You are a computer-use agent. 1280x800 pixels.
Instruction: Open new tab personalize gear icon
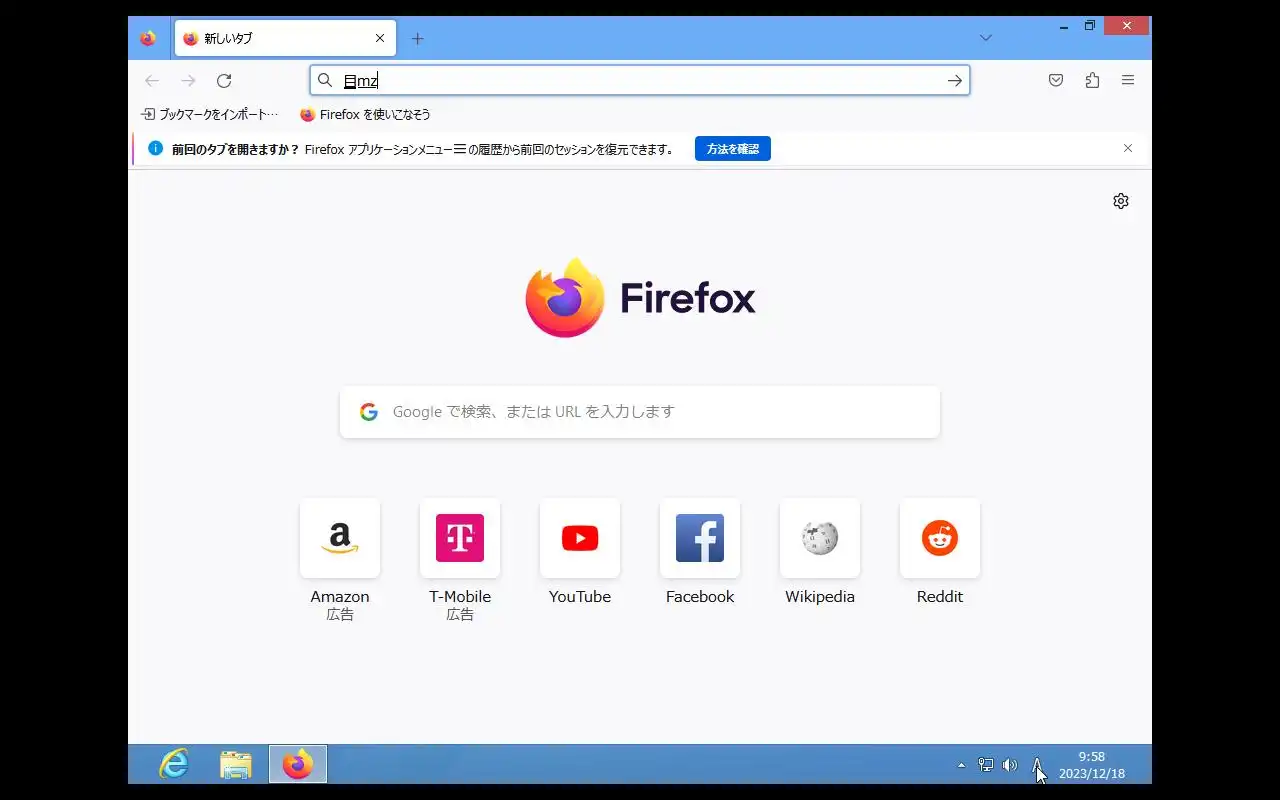pos(1121,201)
